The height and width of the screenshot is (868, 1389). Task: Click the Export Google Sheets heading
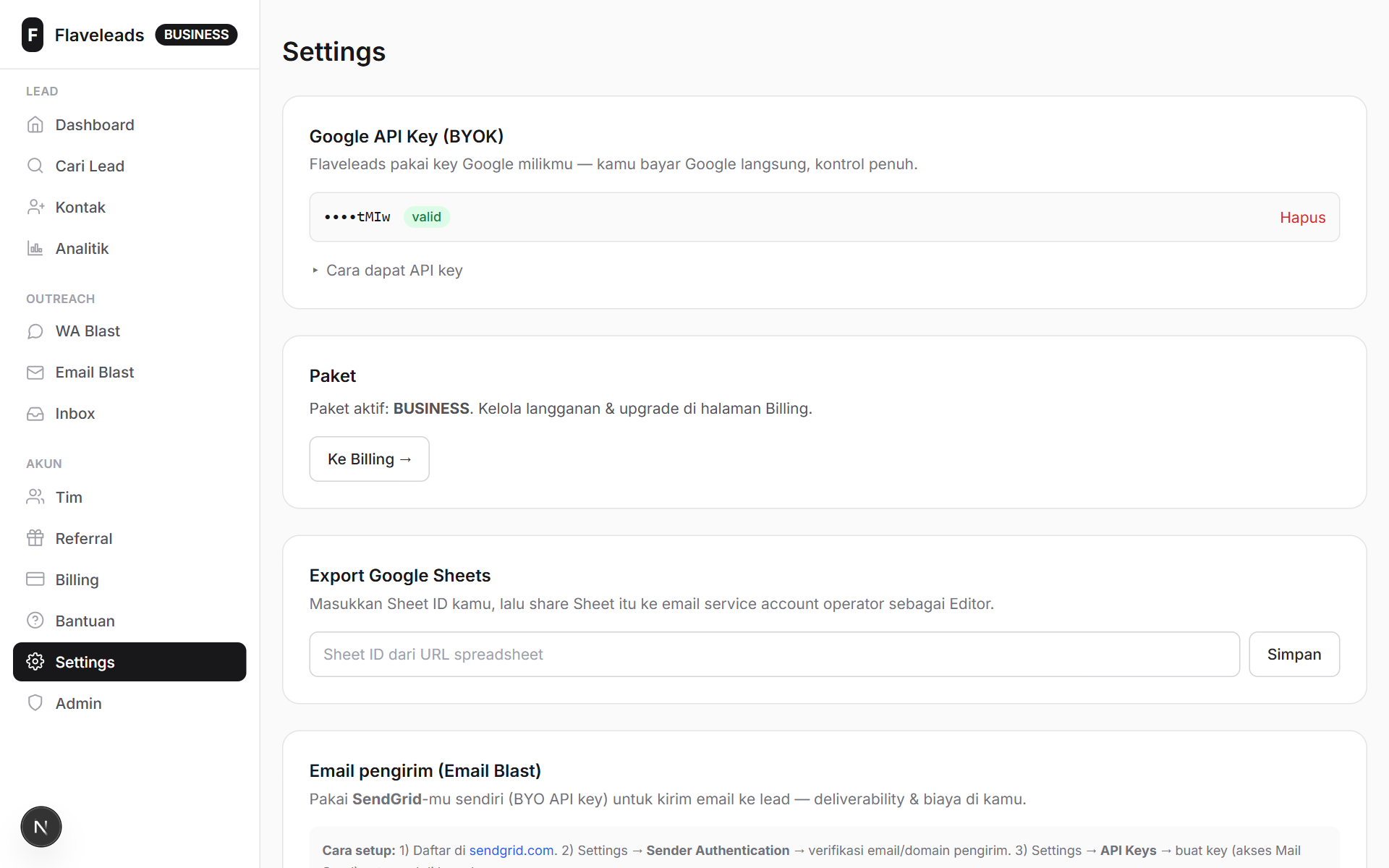[x=400, y=576]
